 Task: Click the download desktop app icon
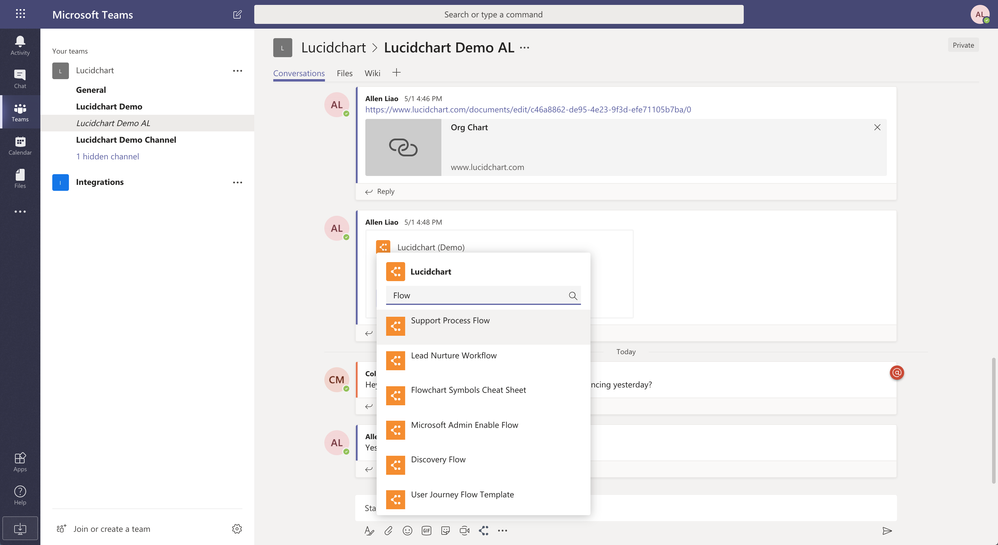20,528
